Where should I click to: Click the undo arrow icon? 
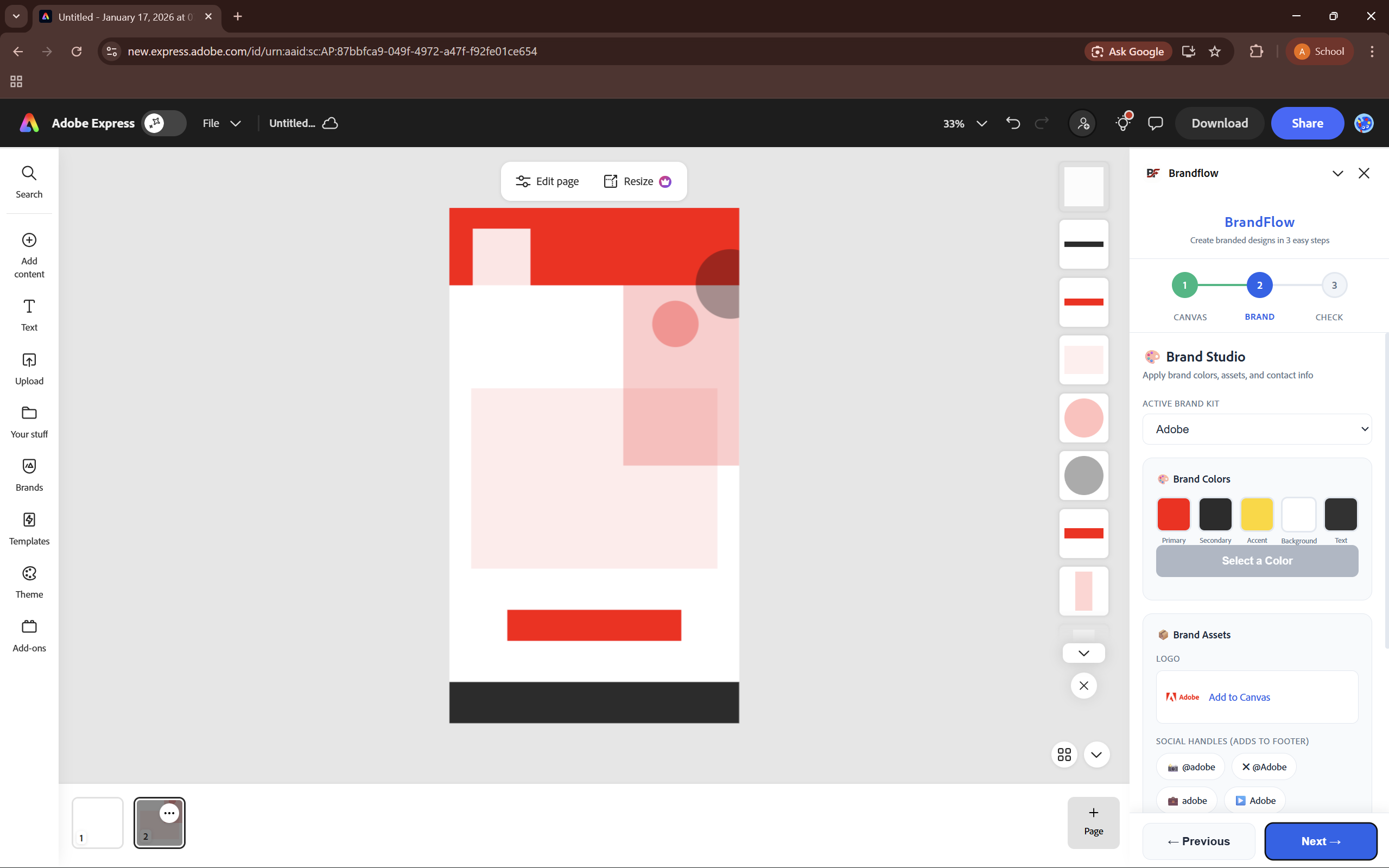coord(1012,123)
